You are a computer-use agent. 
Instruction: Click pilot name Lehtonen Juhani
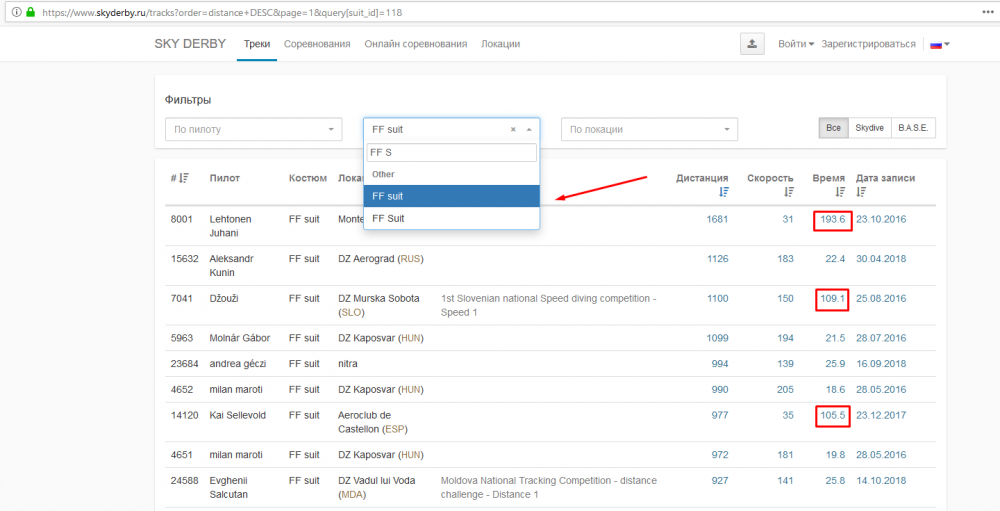(x=230, y=226)
